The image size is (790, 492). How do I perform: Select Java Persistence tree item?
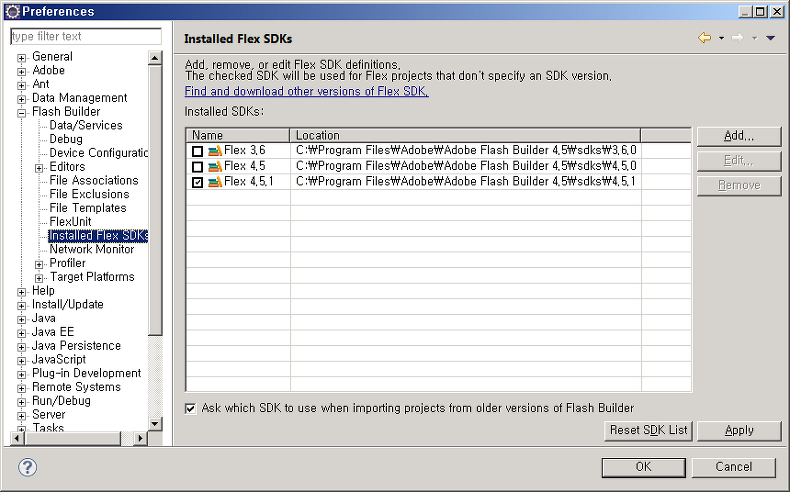coord(76,346)
